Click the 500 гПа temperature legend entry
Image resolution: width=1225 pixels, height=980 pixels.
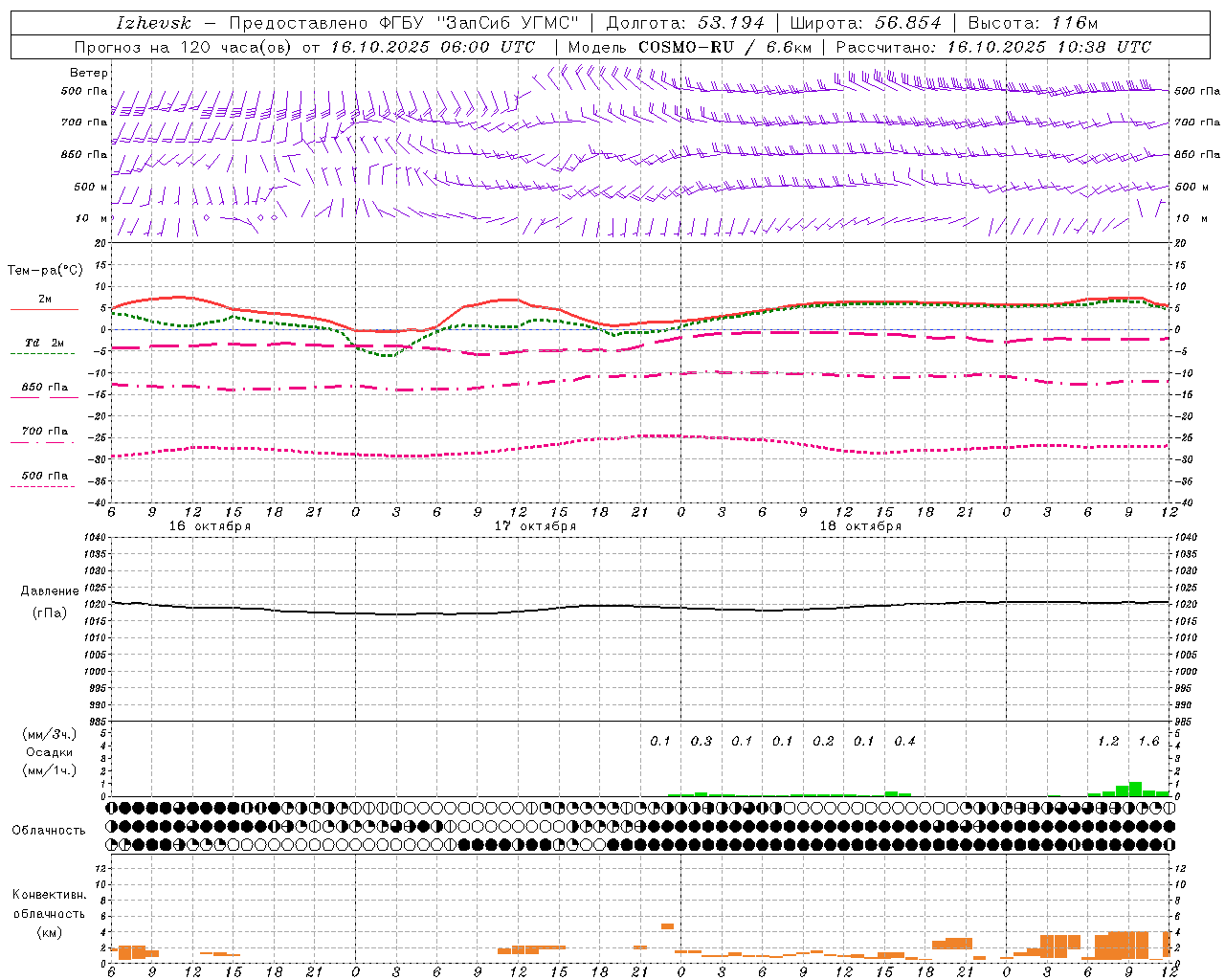click(44, 476)
